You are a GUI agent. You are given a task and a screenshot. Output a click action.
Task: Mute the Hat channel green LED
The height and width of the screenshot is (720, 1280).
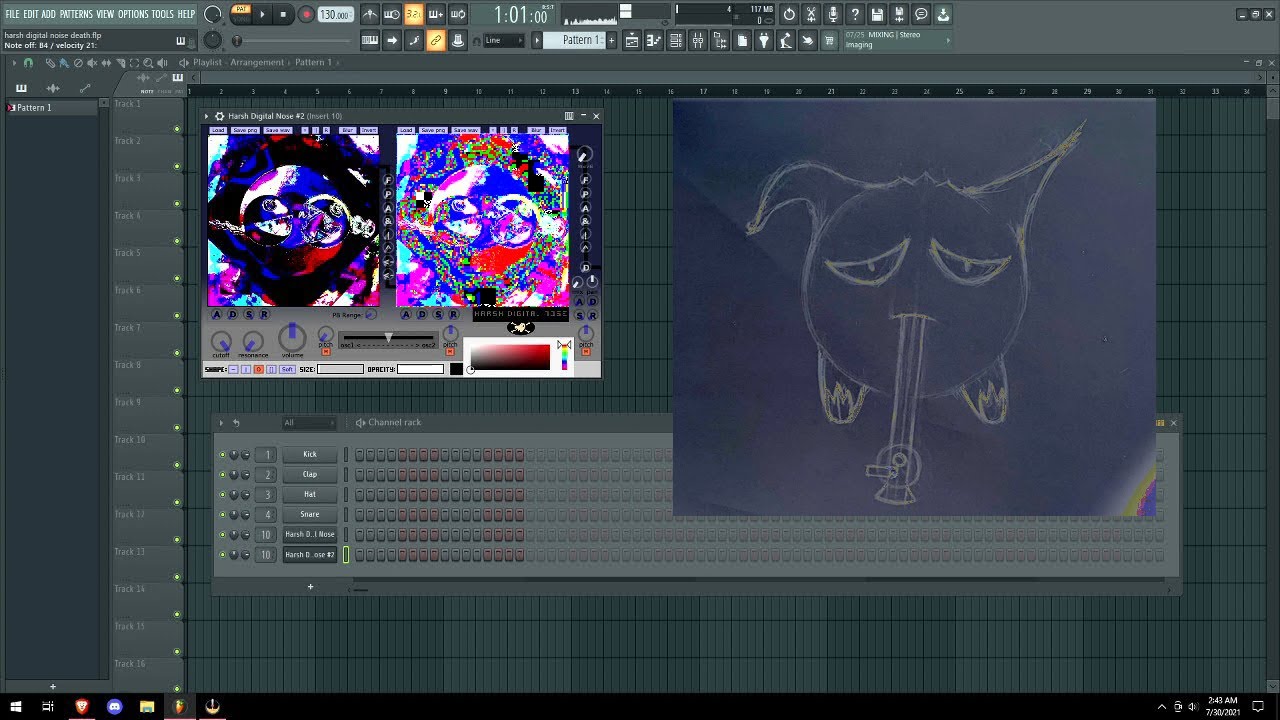(222, 494)
